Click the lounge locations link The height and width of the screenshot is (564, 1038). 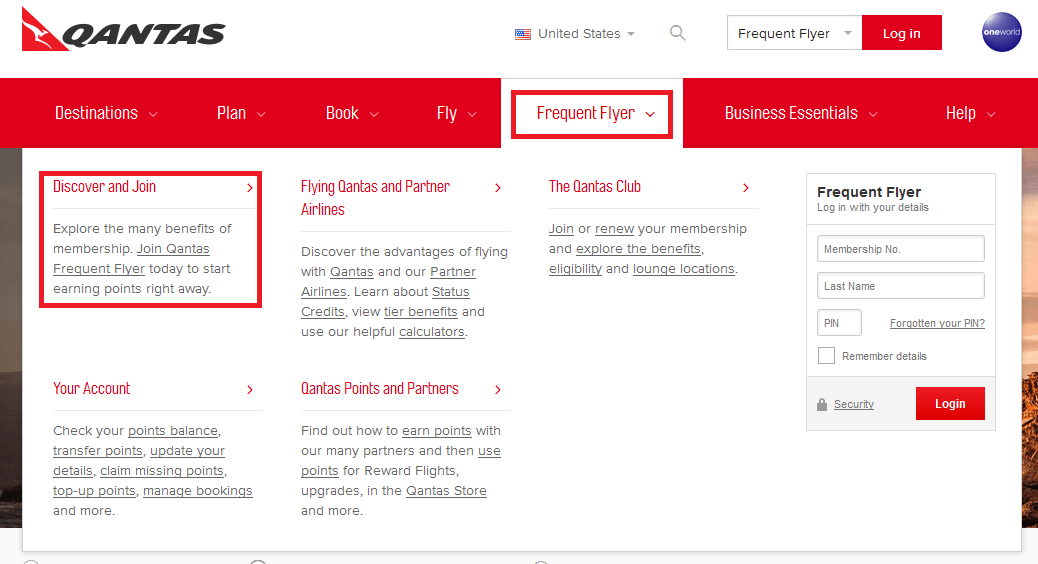tap(684, 269)
